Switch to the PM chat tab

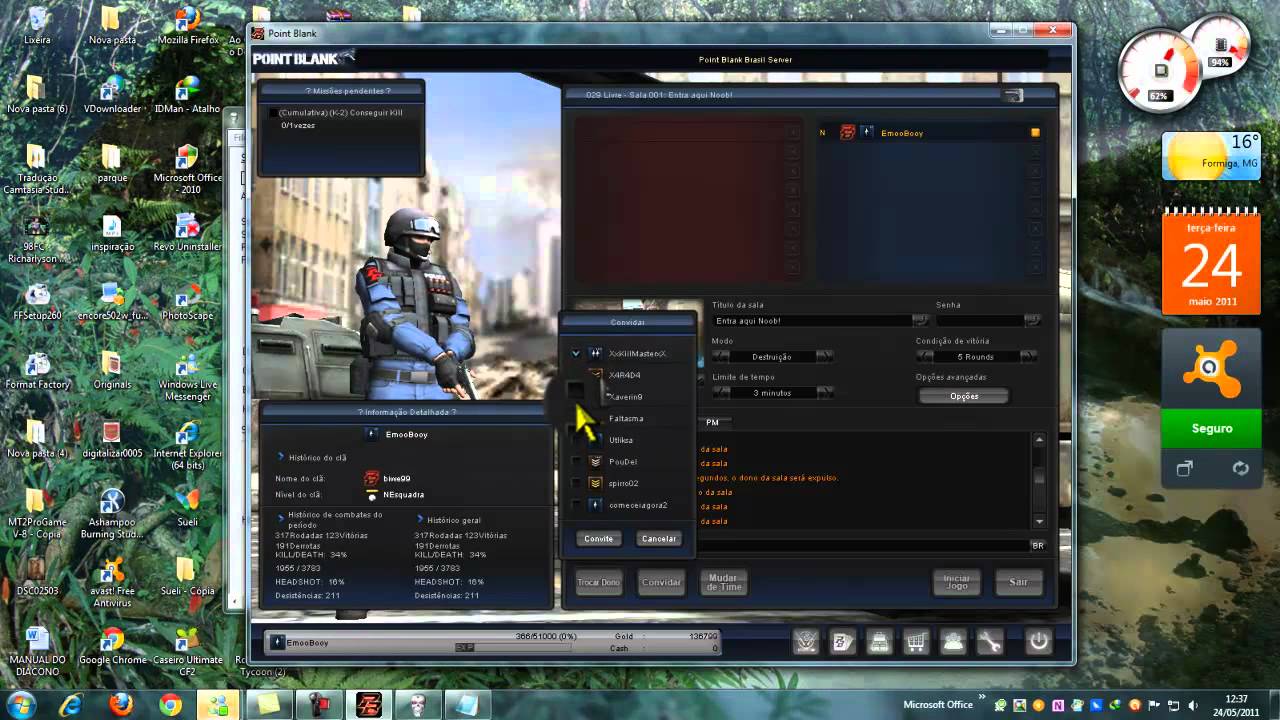click(x=712, y=423)
